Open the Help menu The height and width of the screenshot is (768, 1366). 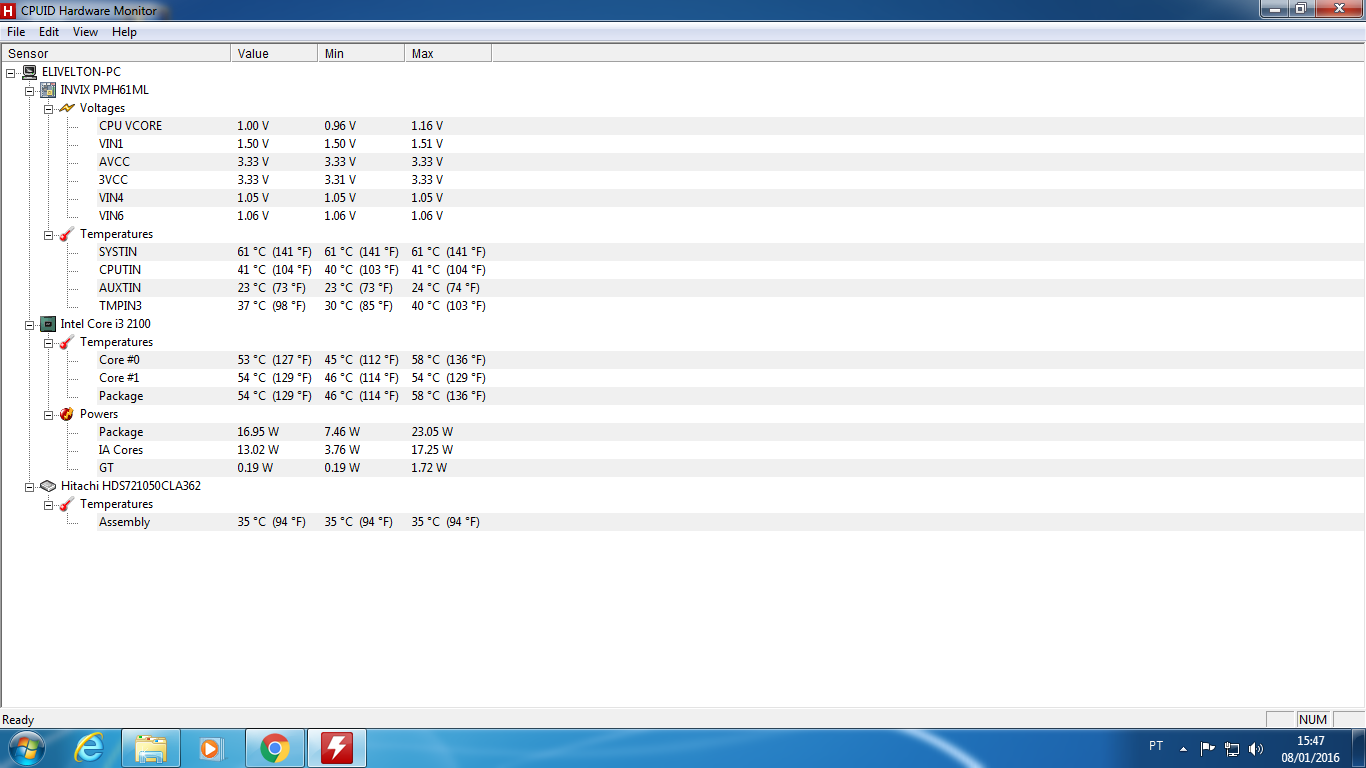pos(124,32)
